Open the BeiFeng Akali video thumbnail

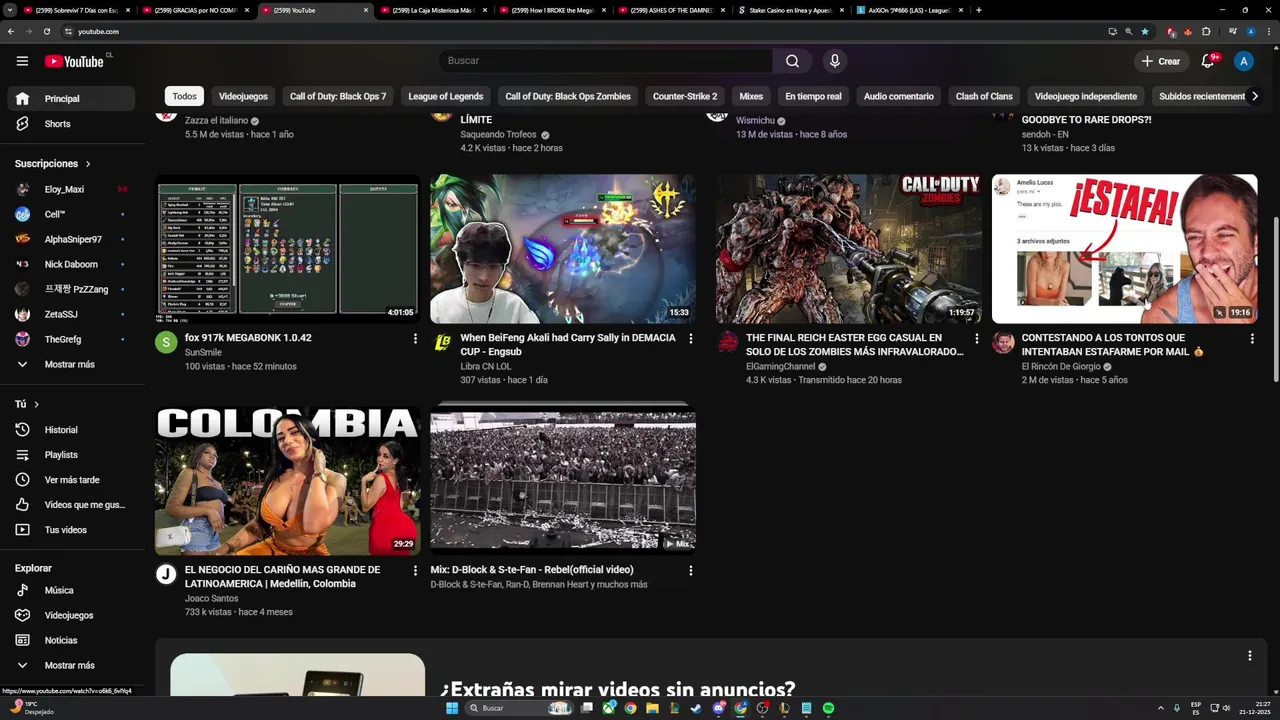click(563, 249)
